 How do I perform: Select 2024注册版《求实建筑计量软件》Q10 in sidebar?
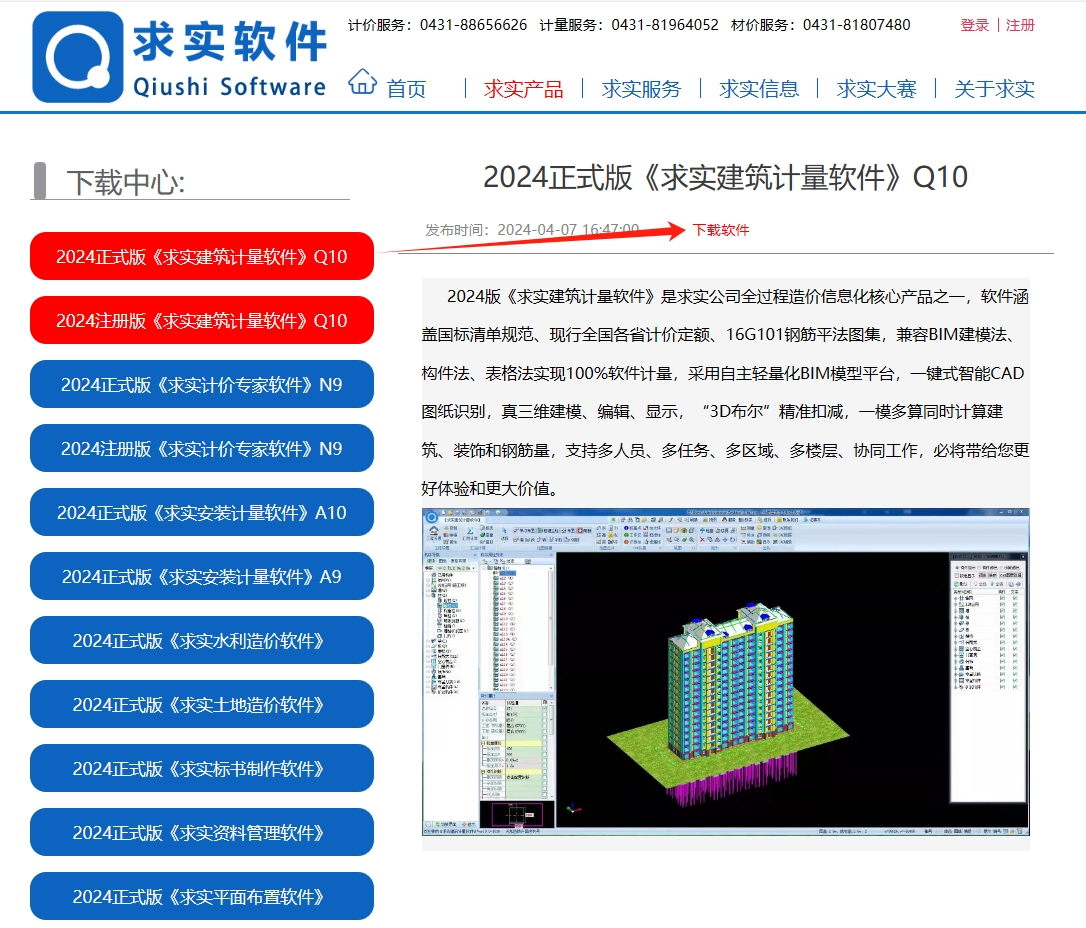(x=202, y=320)
